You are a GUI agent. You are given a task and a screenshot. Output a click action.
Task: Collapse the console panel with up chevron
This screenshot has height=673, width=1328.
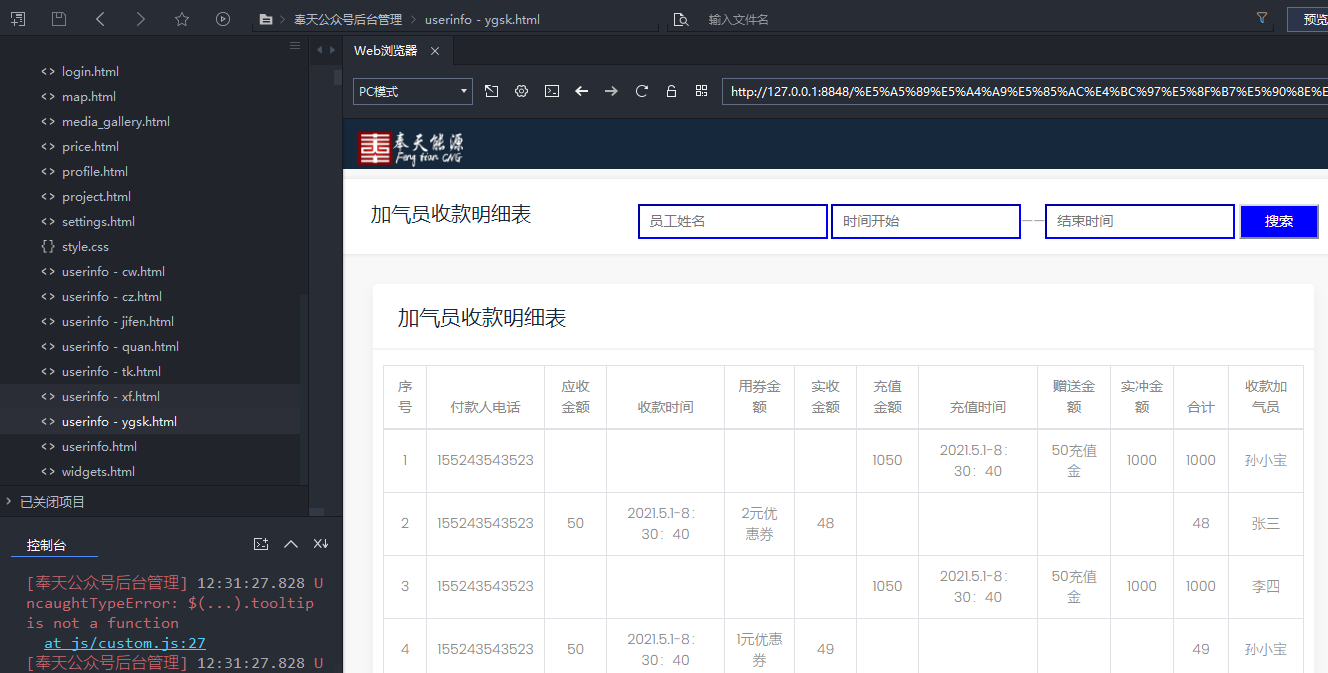(x=291, y=544)
